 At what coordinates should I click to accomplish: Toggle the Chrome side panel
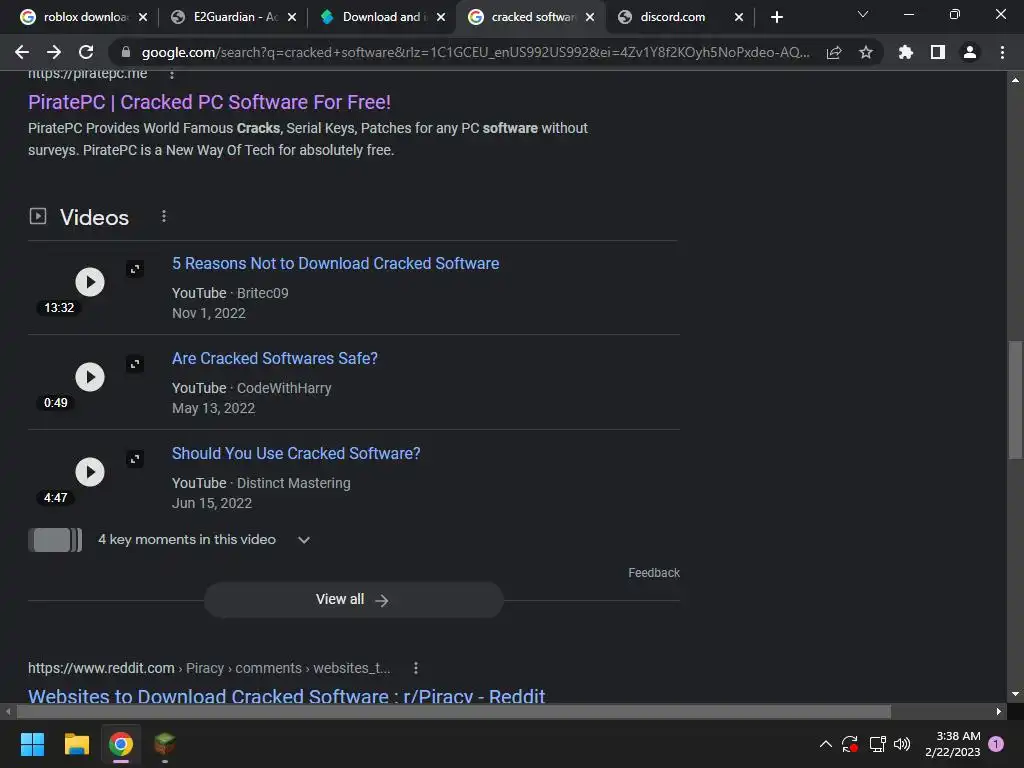pos(937,52)
